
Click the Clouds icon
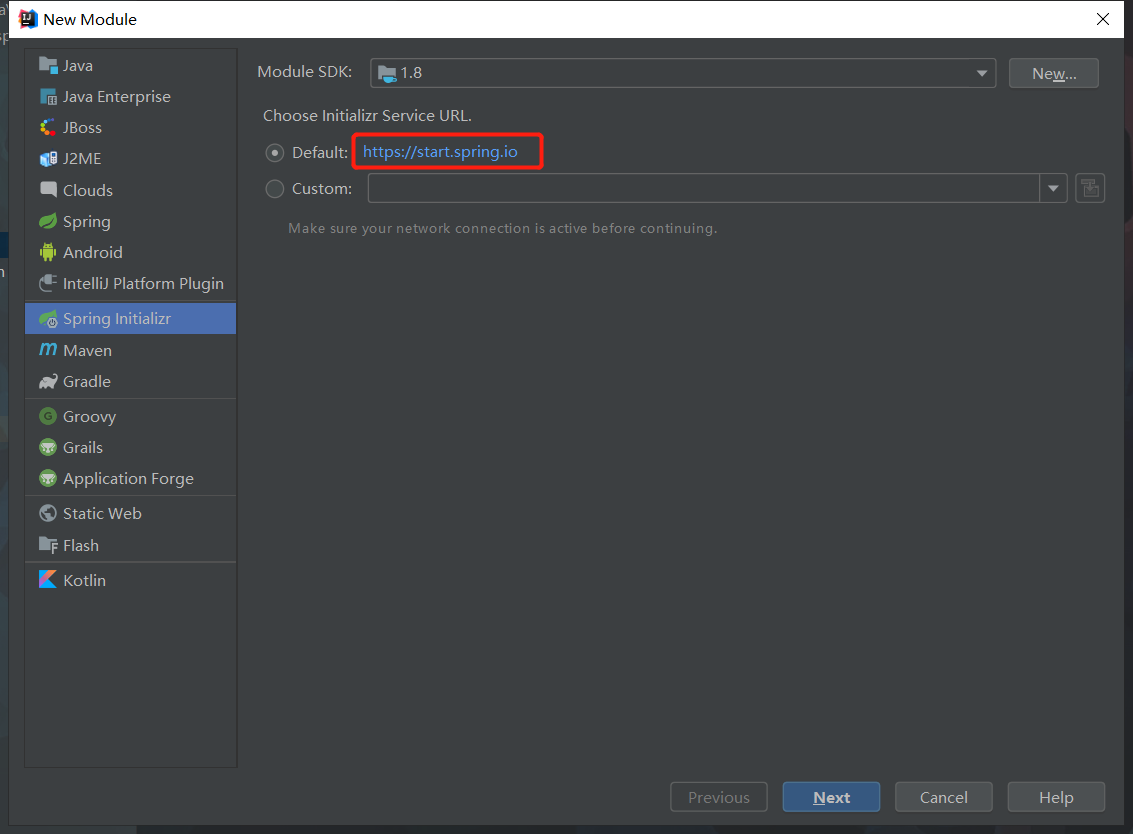[48, 189]
